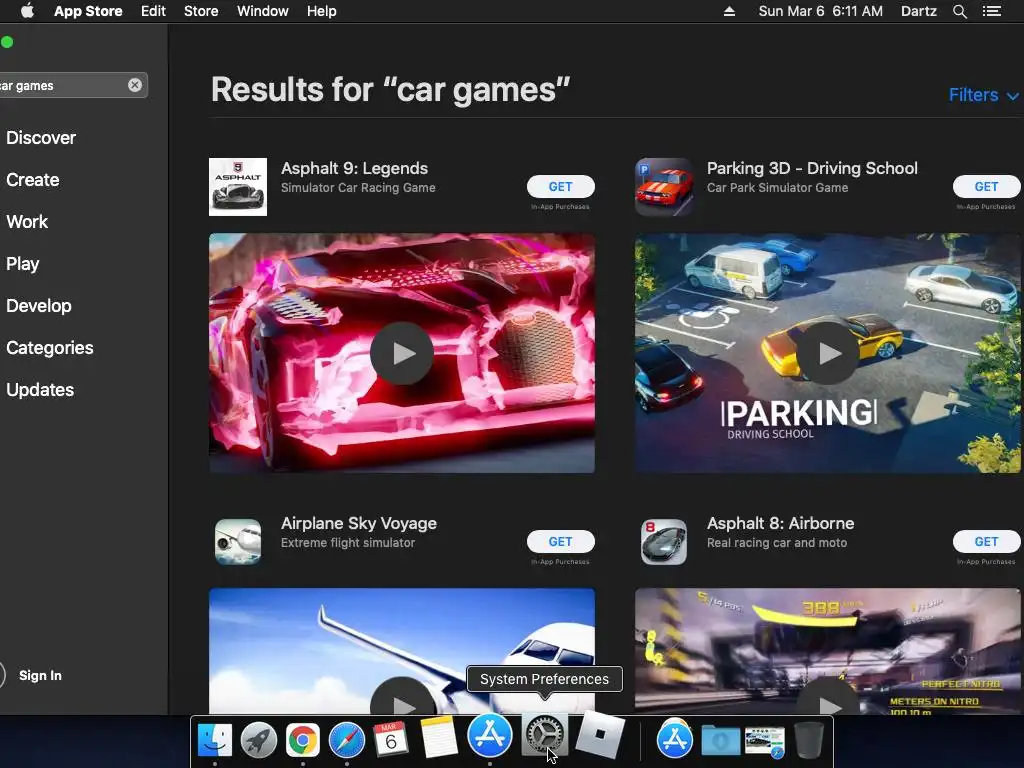This screenshot has height=768, width=1024.
Task: Play the Parking Driving School preview video
Action: [827, 353]
